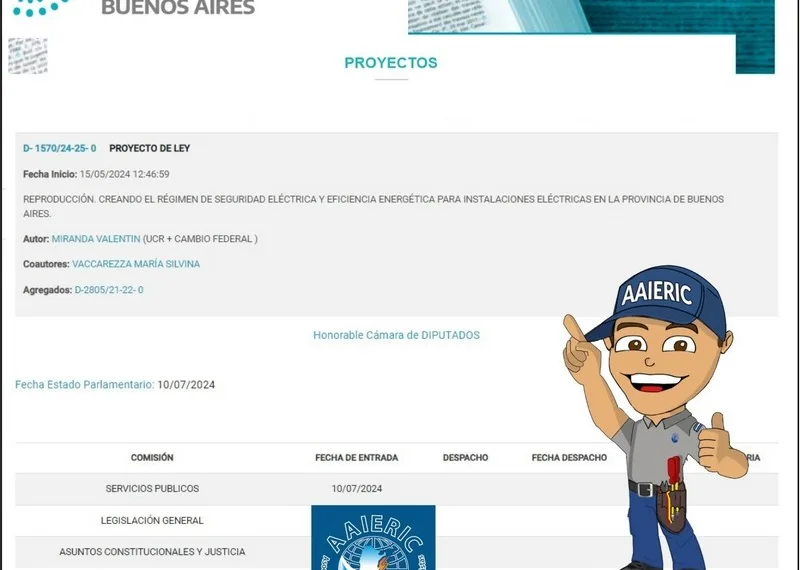
Task: Click the UCR + CAMBIO FEDERAL text
Action: click(x=200, y=239)
